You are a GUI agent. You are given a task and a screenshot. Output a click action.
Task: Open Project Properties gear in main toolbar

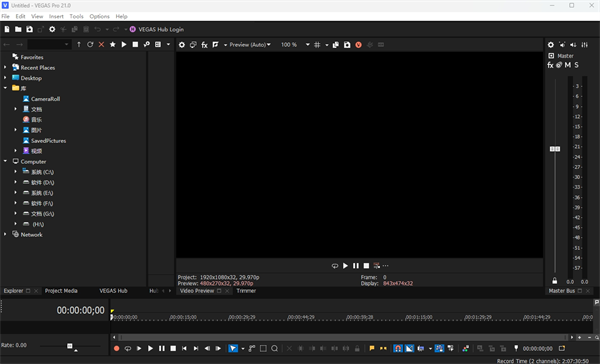[x=52, y=29]
